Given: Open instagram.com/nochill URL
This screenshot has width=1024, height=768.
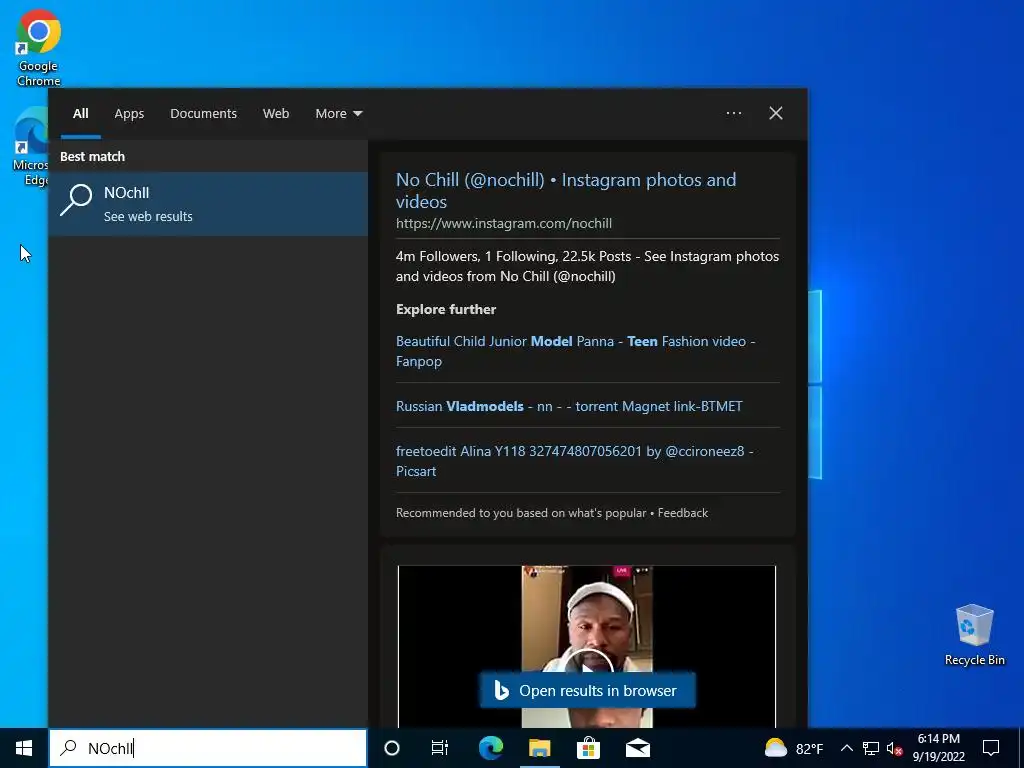Looking at the screenshot, I should (x=504, y=223).
